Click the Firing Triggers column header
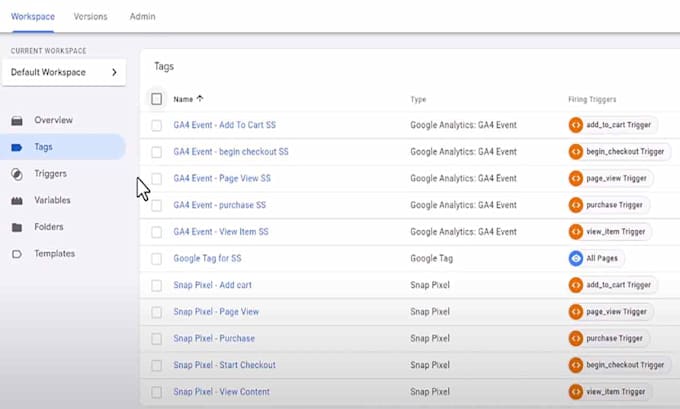This screenshot has width=680, height=409. [x=592, y=100]
